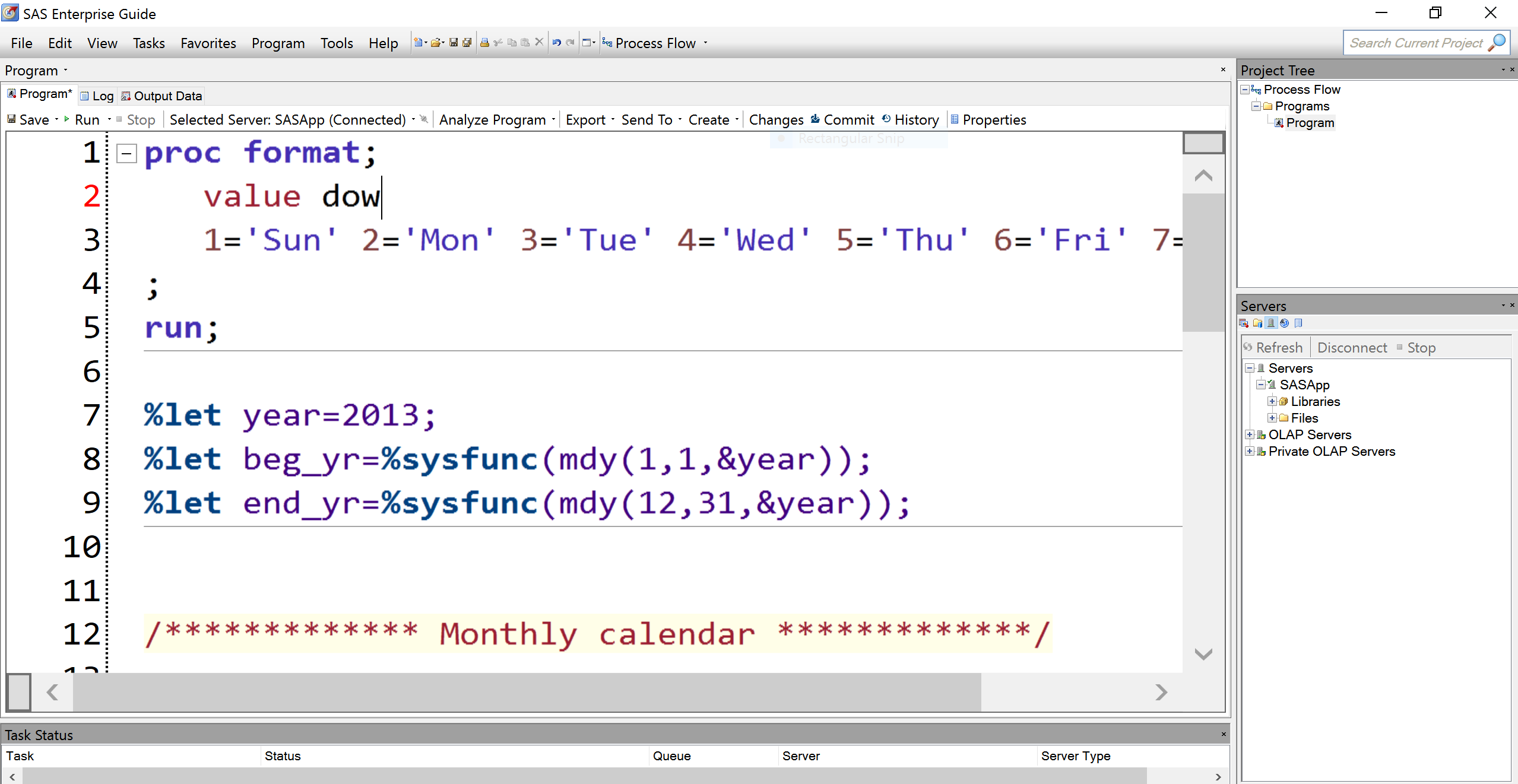Click the Save Project floppy disk icon
The image size is (1518, 784).
pos(454,43)
